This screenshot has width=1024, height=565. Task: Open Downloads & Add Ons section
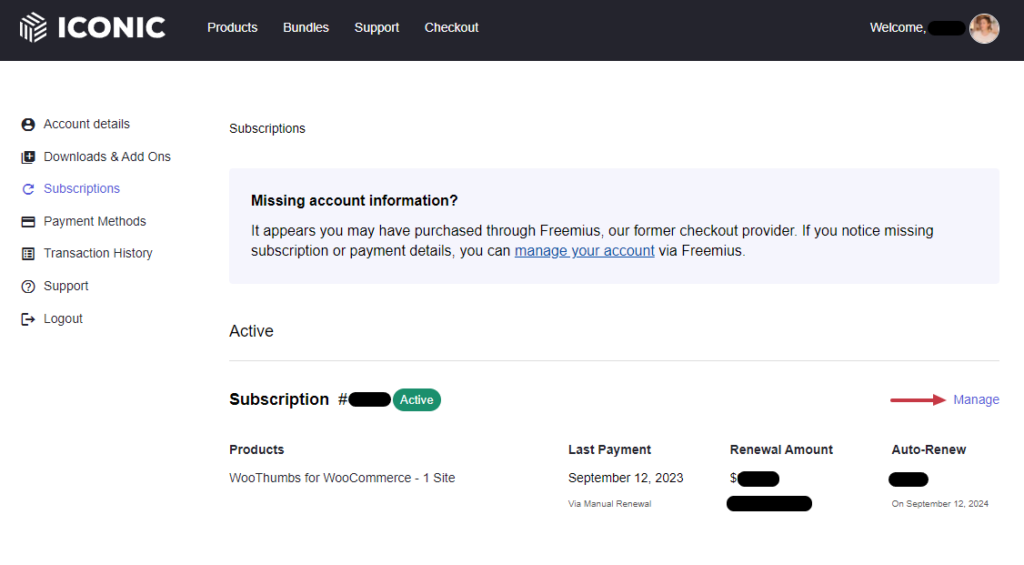pos(107,157)
